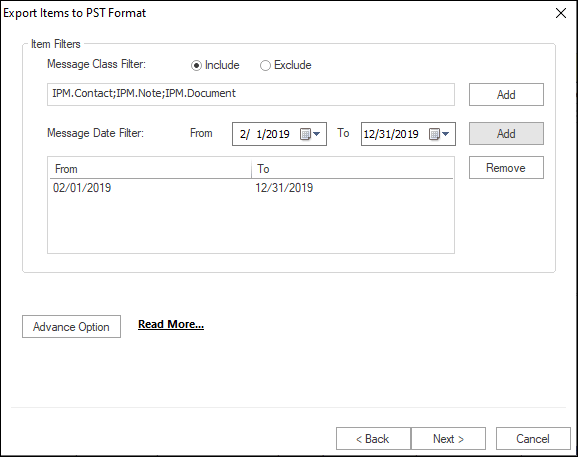Remove the selected date range
The image size is (578, 457).
(506, 168)
